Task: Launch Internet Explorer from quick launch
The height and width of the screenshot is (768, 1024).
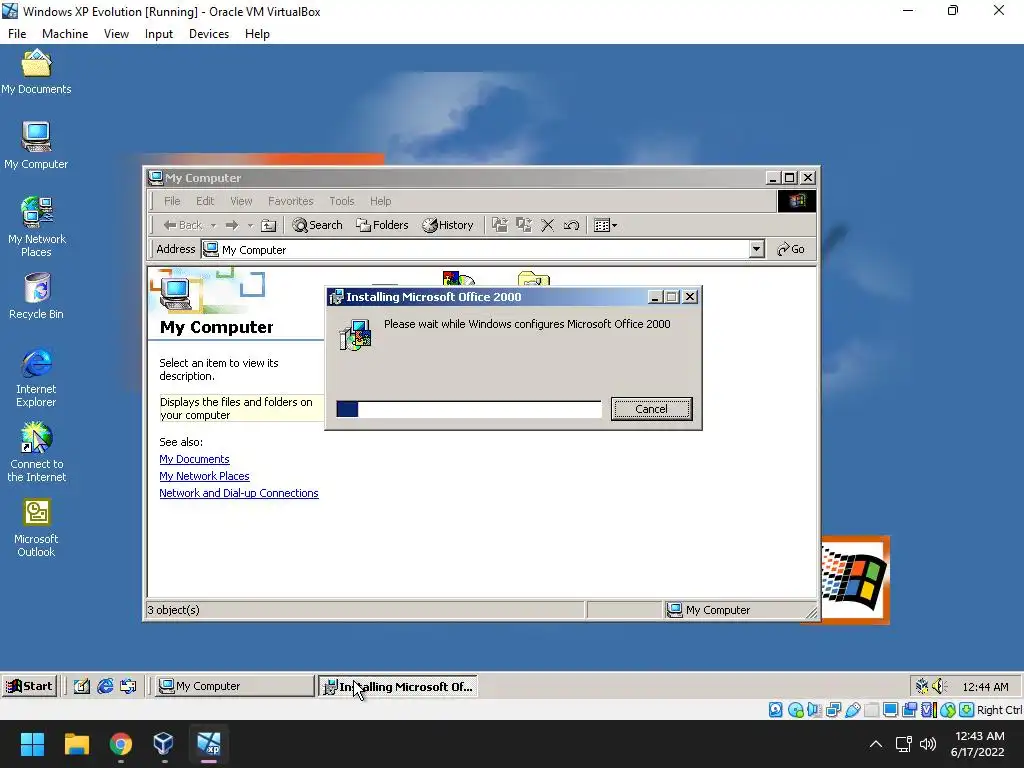Action: [105, 686]
